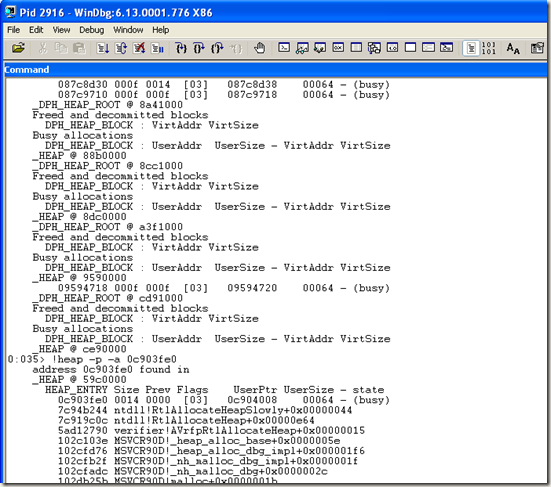Click the Open Source File folder icon
The height and width of the screenshot is (487, 551).
tap(18, 48)
